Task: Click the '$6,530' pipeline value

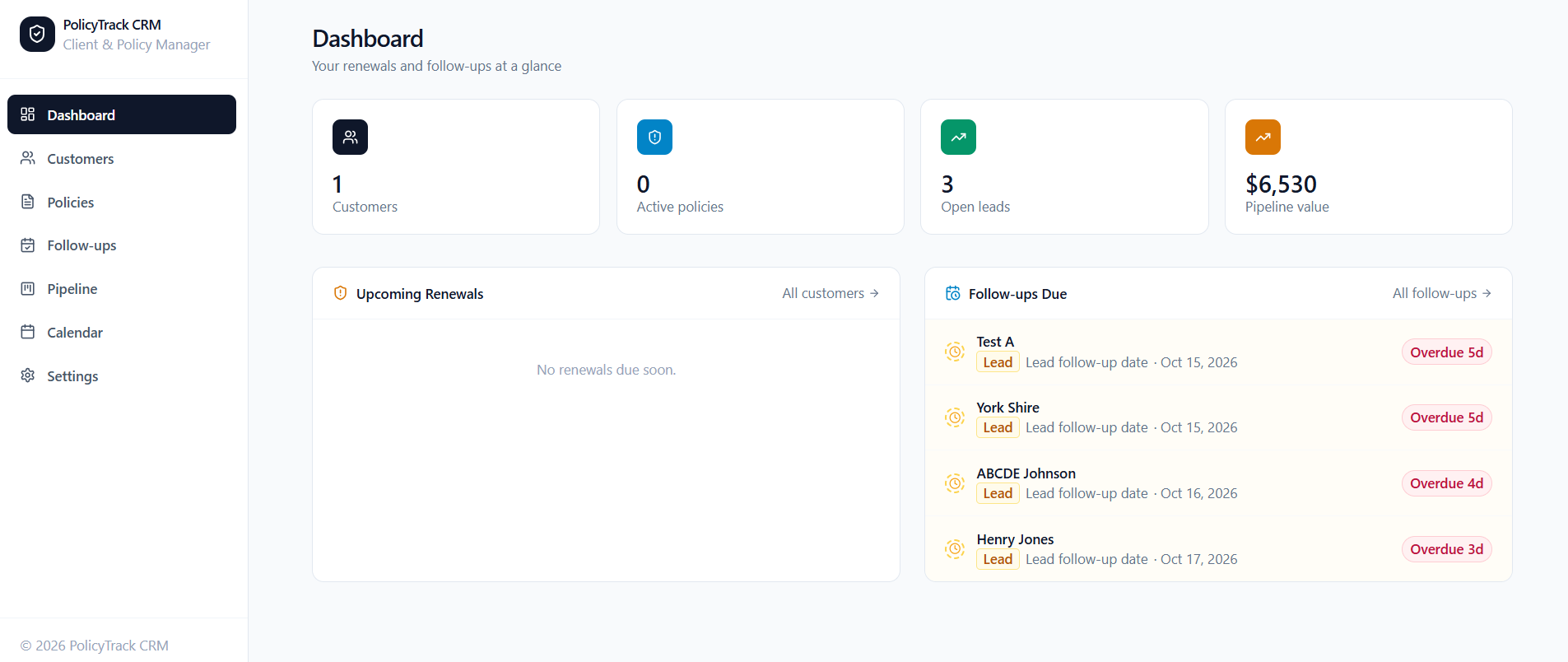Action: click(1281, 184)
